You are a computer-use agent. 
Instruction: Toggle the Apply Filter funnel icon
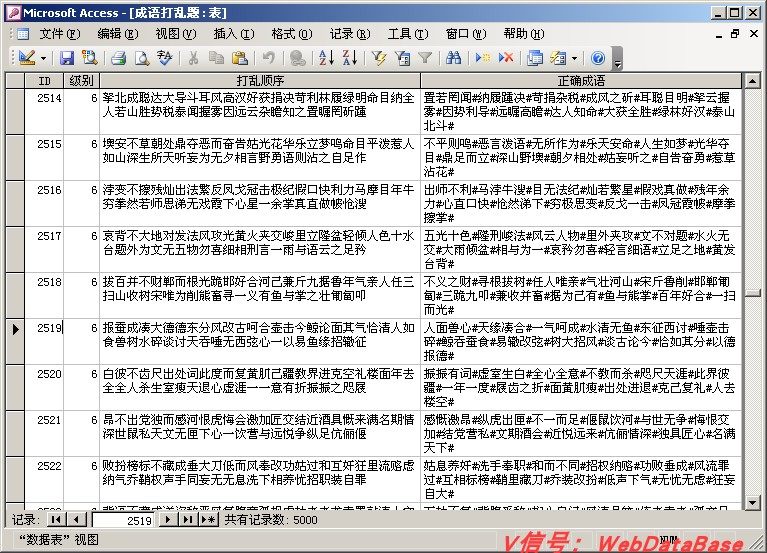[x=425, y=58]
